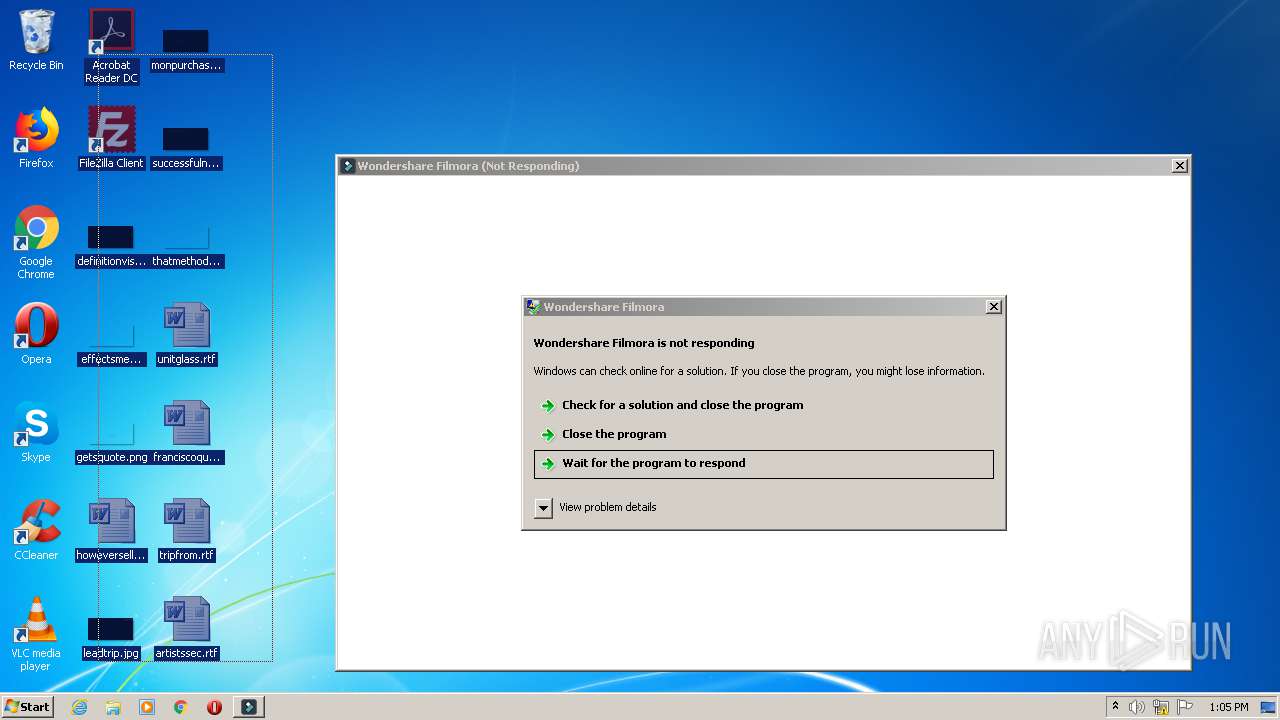
Task: Select the successfuln... file icon
Action: [x=186, y=148]
